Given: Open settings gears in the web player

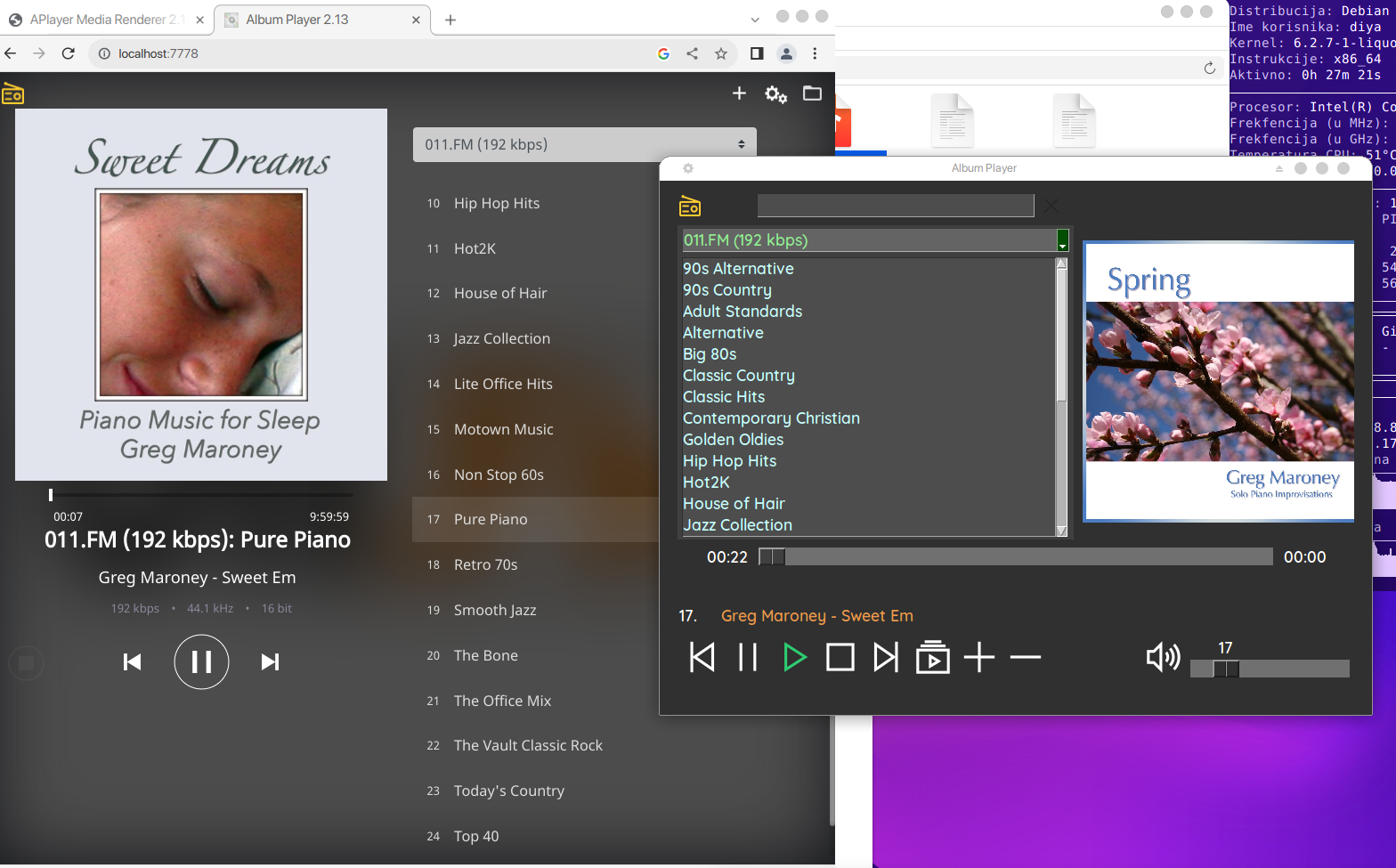Looking at the screenshot, I should click(776, 94).
